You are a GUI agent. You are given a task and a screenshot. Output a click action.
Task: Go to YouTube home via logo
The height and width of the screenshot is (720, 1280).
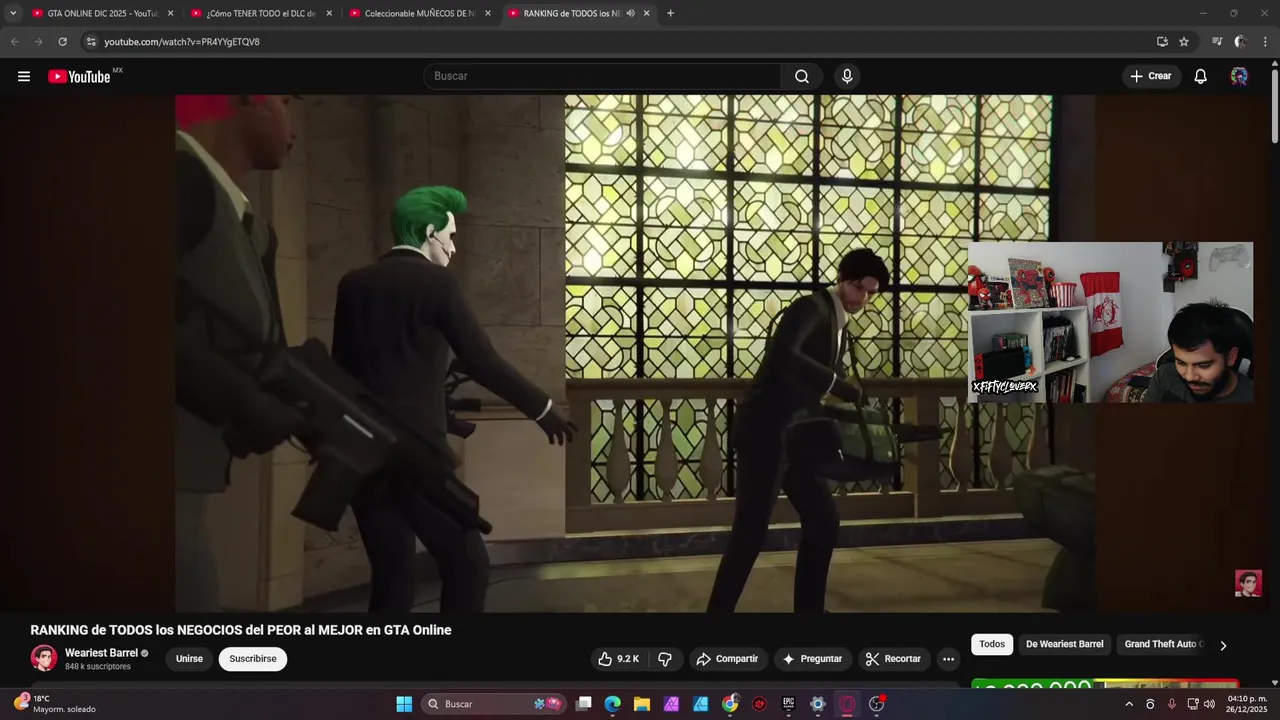[79, 77]
